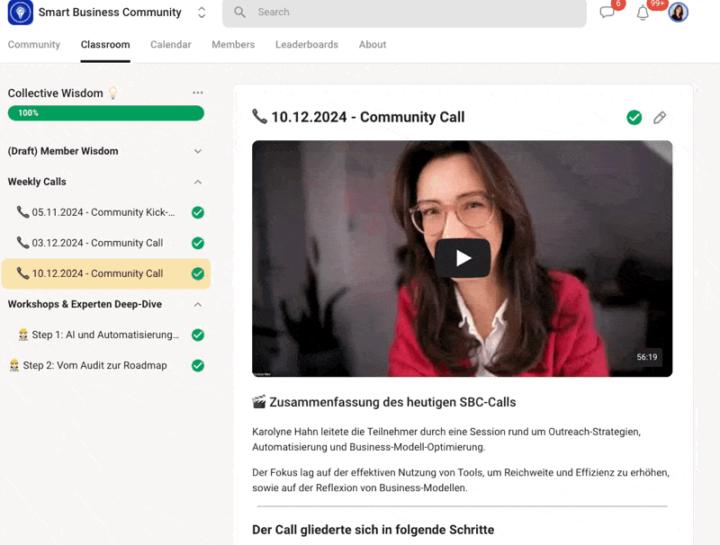Click the phone icon beside 05.11.2024 lesson

coord(22,212)
